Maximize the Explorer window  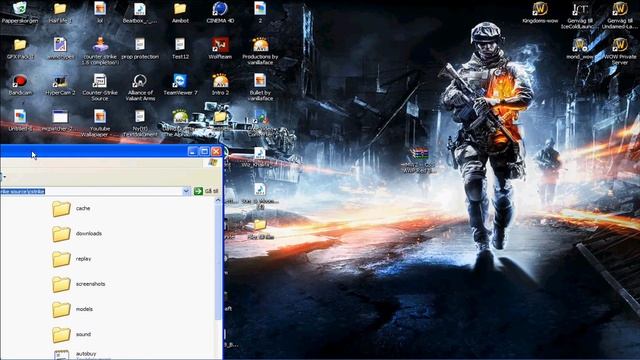204,151
